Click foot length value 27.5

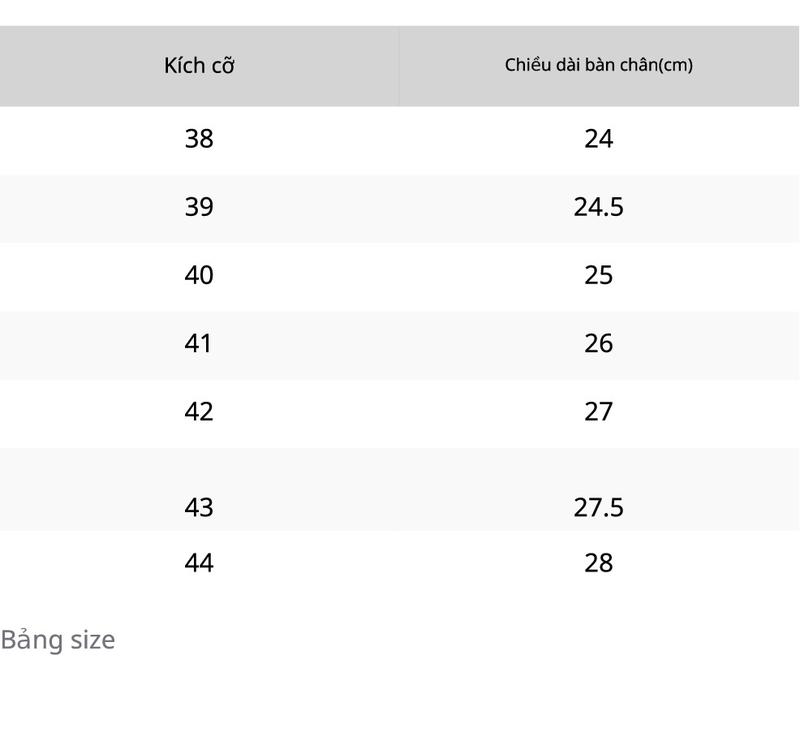point(598,508)
